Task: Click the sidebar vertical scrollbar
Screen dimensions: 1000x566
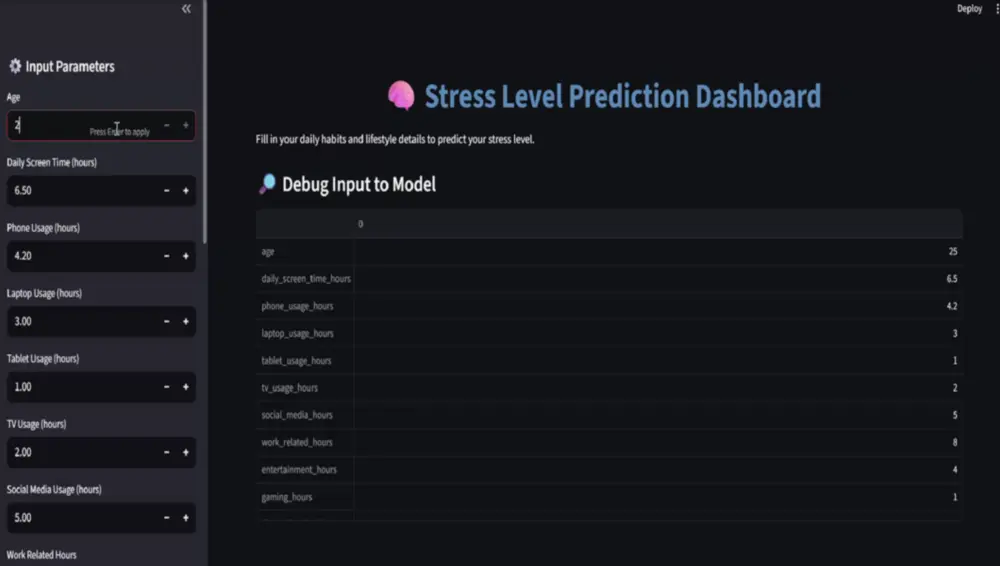Action: point(205,120)
